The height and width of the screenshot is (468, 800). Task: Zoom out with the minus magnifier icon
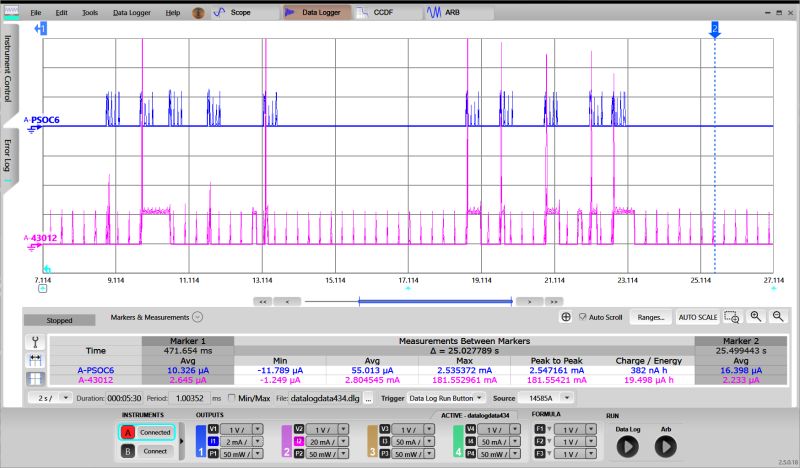[778, 317]
